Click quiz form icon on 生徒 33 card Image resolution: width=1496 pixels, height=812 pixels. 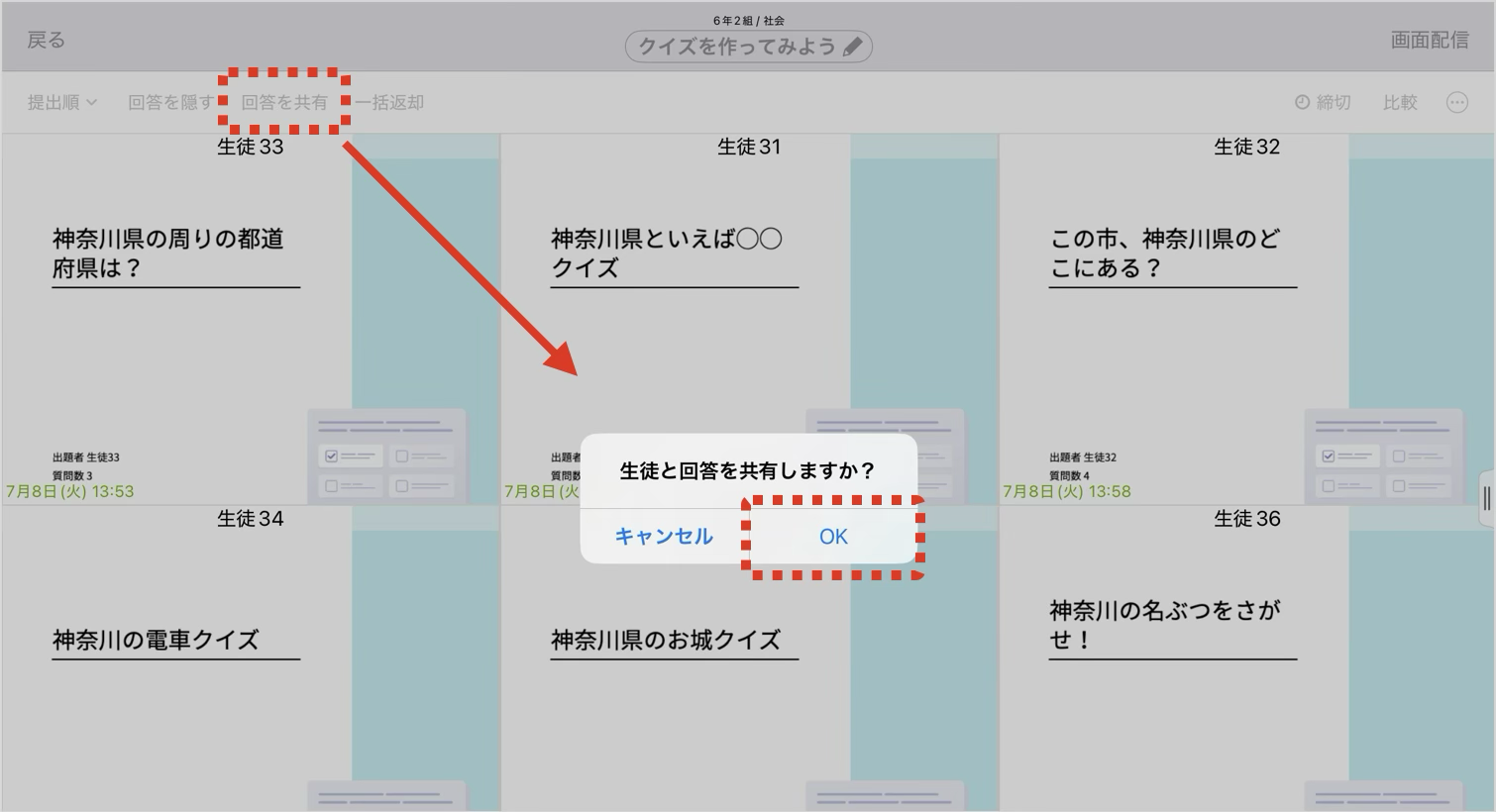(x=386, y=456)
